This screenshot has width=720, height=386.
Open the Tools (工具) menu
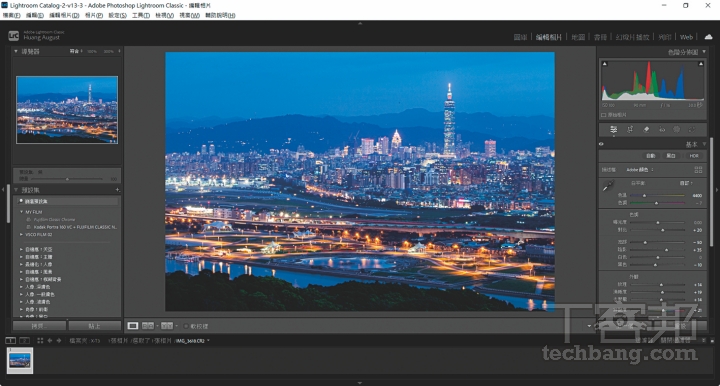[x=141, y=15]
